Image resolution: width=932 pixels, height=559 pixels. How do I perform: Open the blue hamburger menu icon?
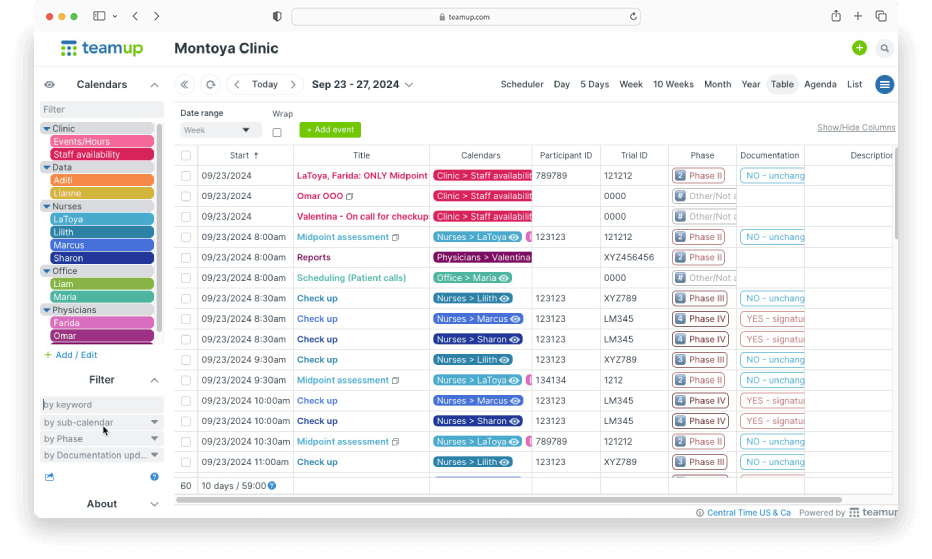884,85
